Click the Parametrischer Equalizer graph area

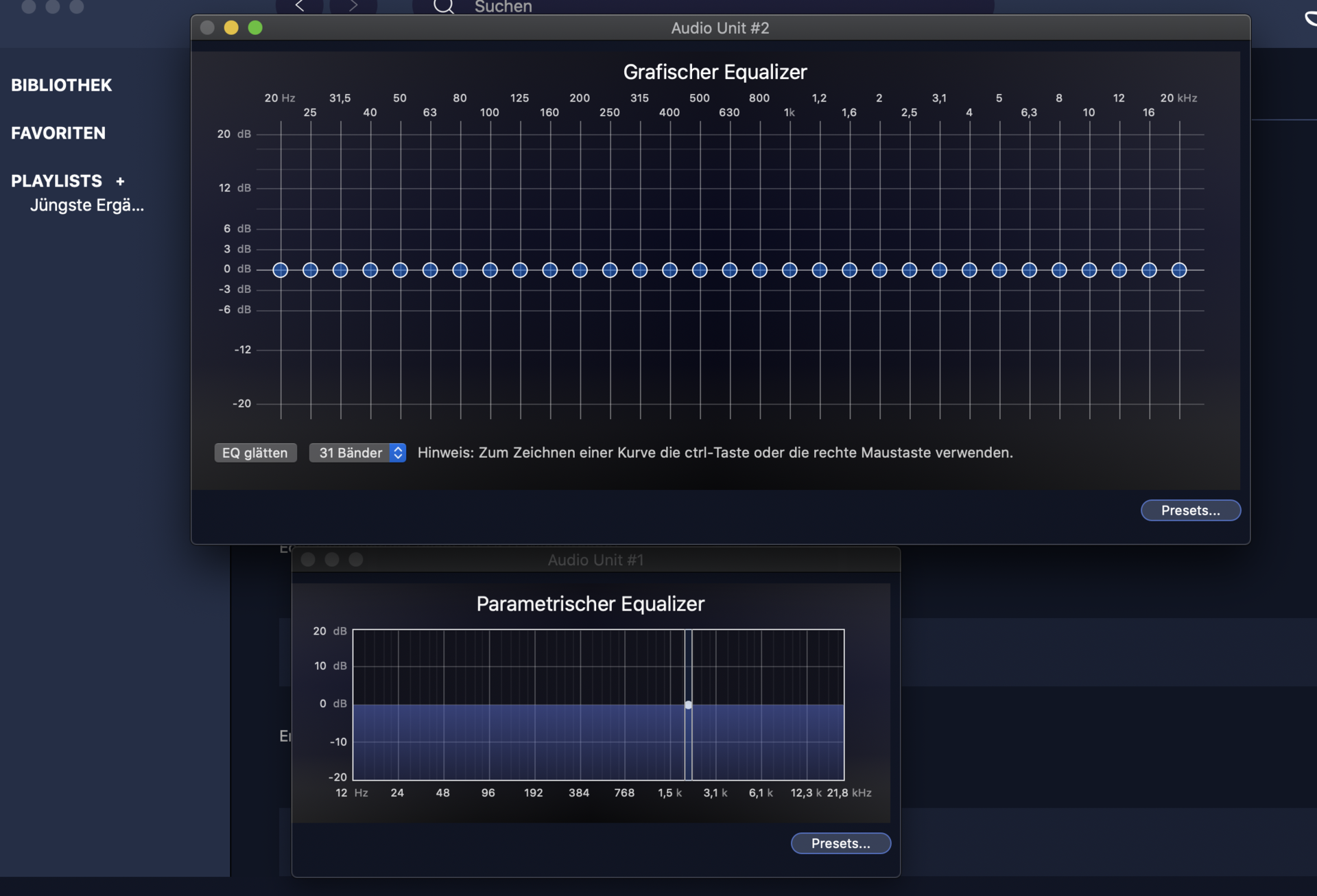tap(598, 705)
